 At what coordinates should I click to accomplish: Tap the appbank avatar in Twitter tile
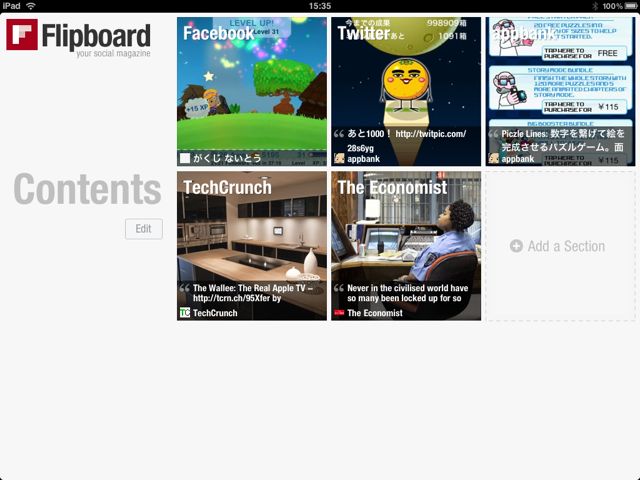tap(339, 158)
